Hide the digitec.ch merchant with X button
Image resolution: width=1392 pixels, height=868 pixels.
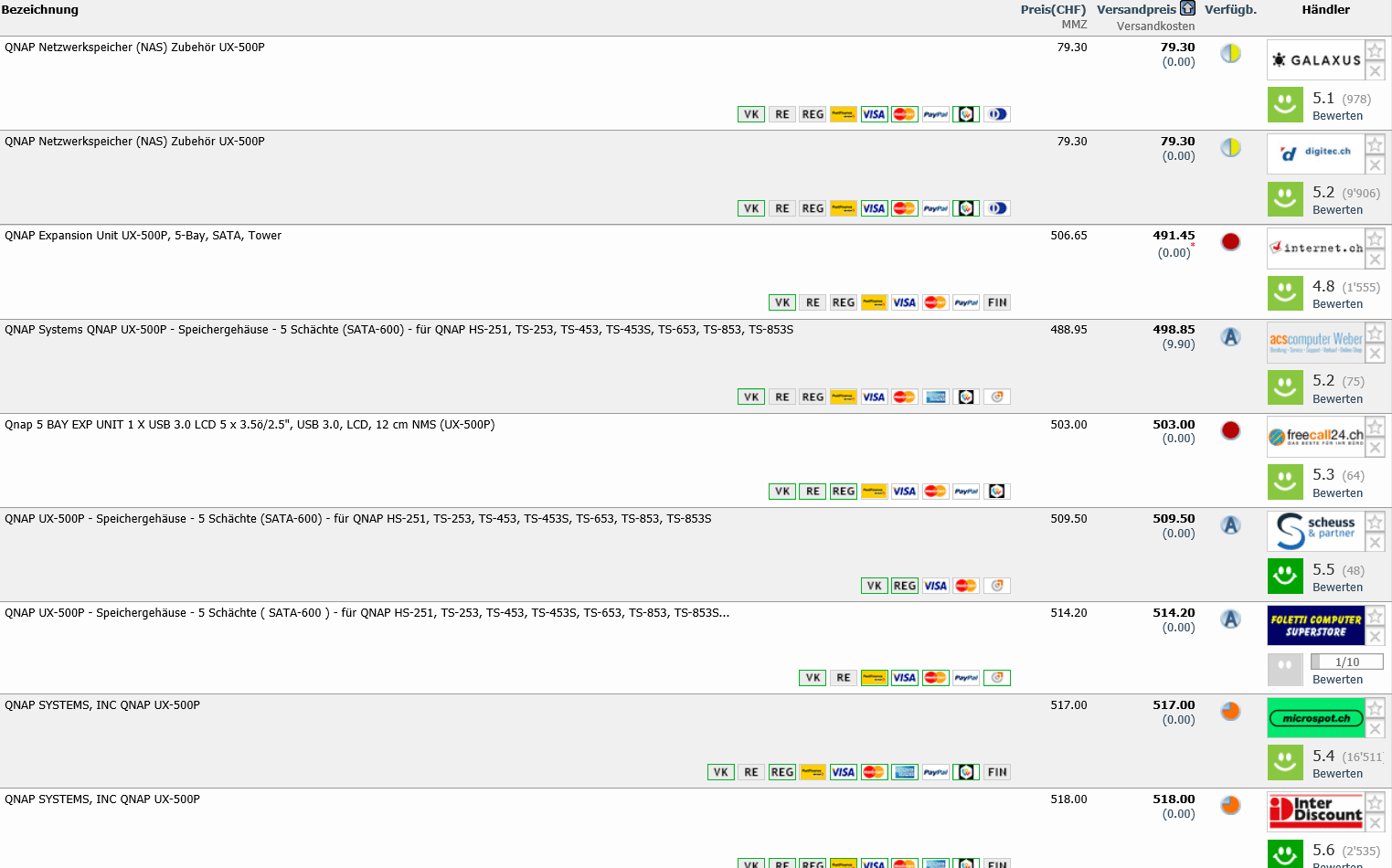pos(1375,165)
